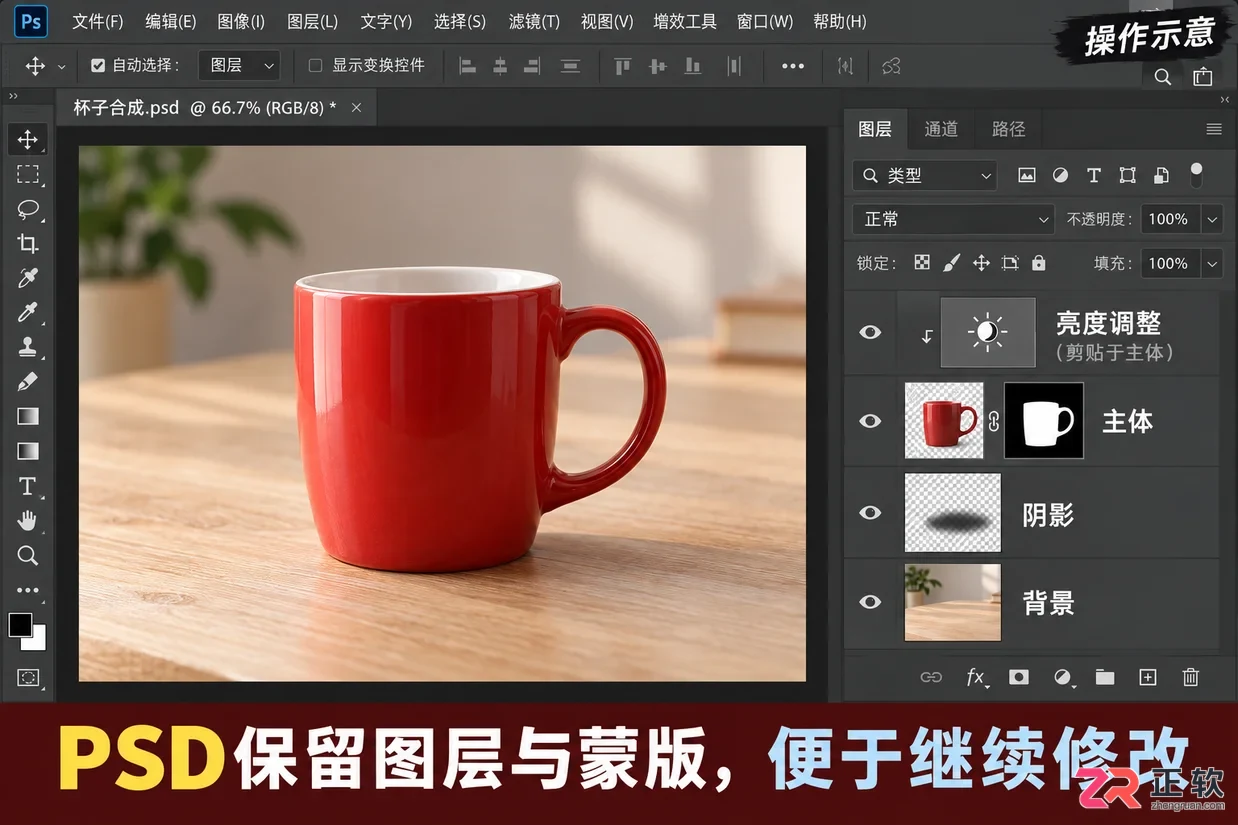Click the Share icon at top right
Viewport: 1238px width, 825px height.
pyautogui.click(x=1202, y=76)
